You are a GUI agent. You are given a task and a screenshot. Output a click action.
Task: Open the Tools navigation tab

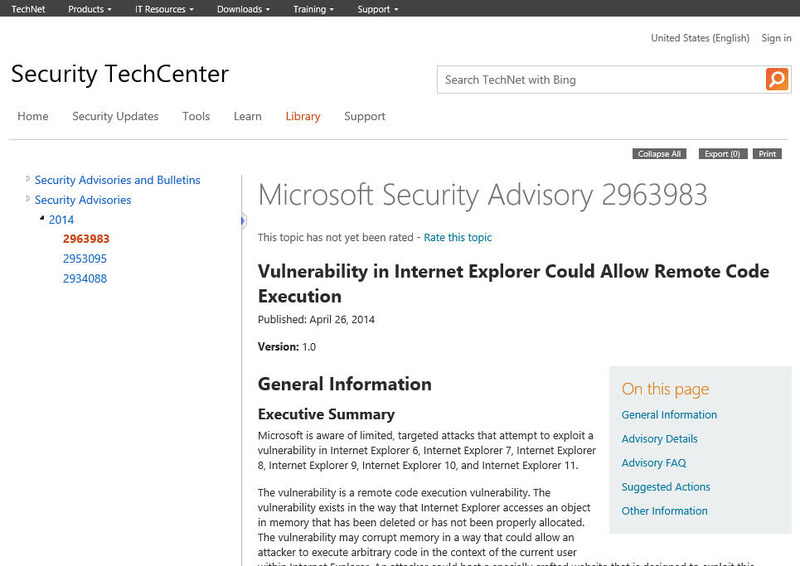tap(196, 116)
